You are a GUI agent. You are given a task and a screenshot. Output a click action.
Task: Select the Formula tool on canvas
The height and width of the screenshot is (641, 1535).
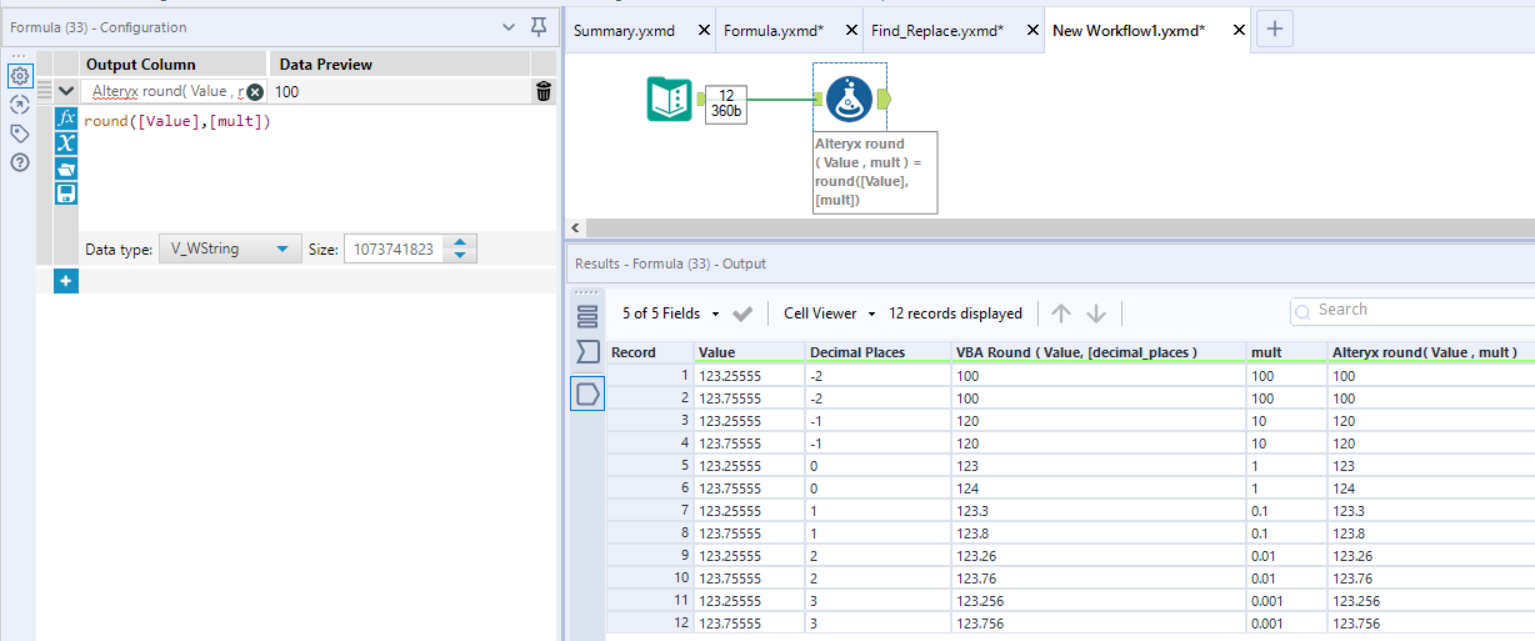point(849,99)
